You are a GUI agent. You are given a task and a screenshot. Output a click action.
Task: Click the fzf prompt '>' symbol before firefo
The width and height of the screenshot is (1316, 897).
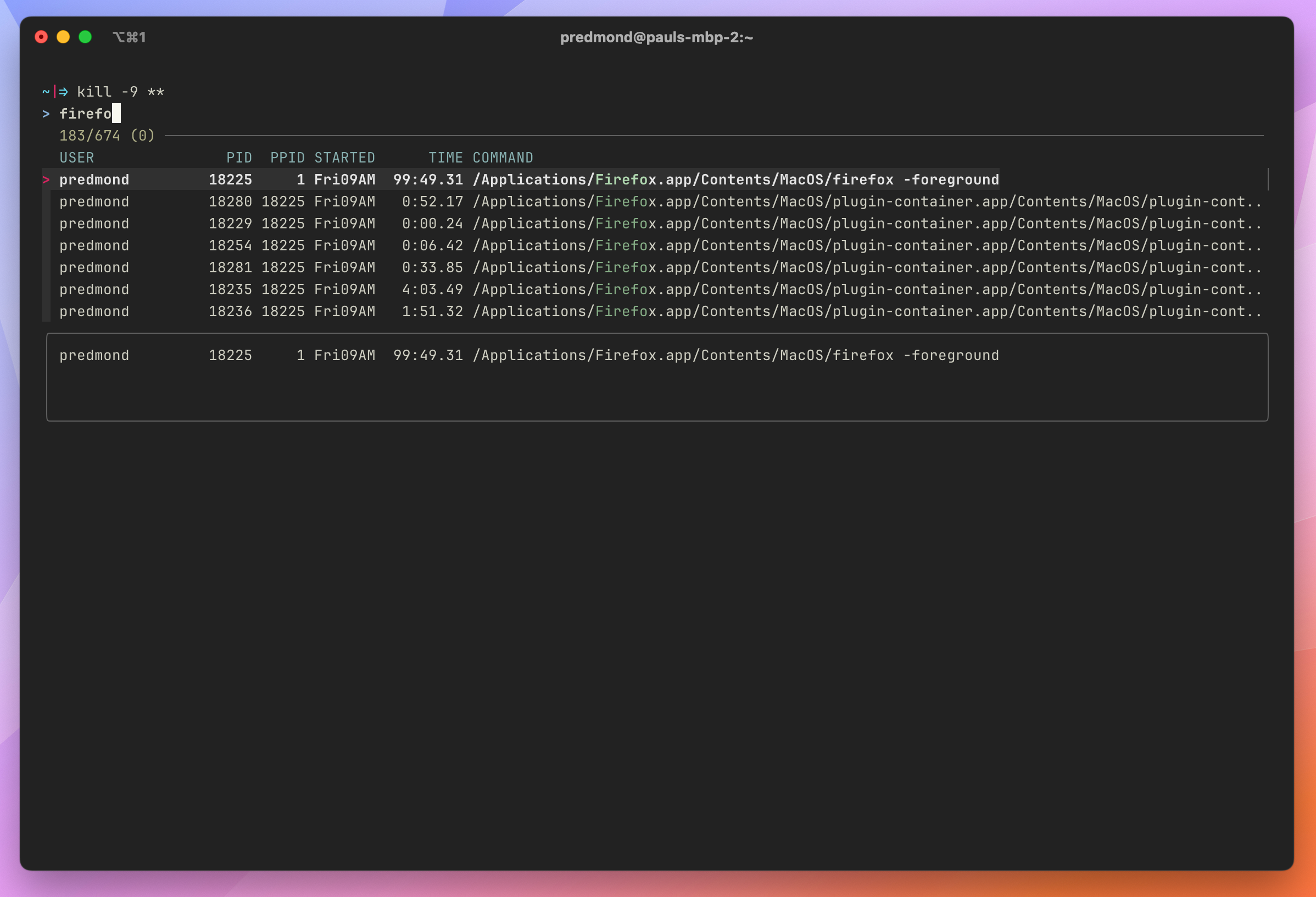(46, 114)
